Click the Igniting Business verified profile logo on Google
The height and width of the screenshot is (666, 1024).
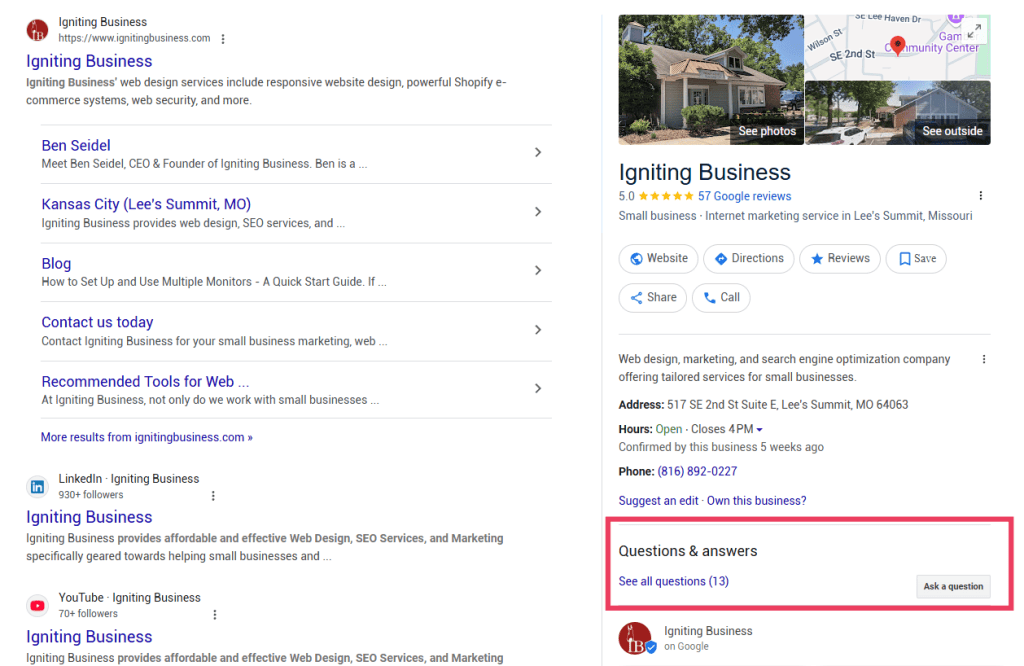[637, 638]
